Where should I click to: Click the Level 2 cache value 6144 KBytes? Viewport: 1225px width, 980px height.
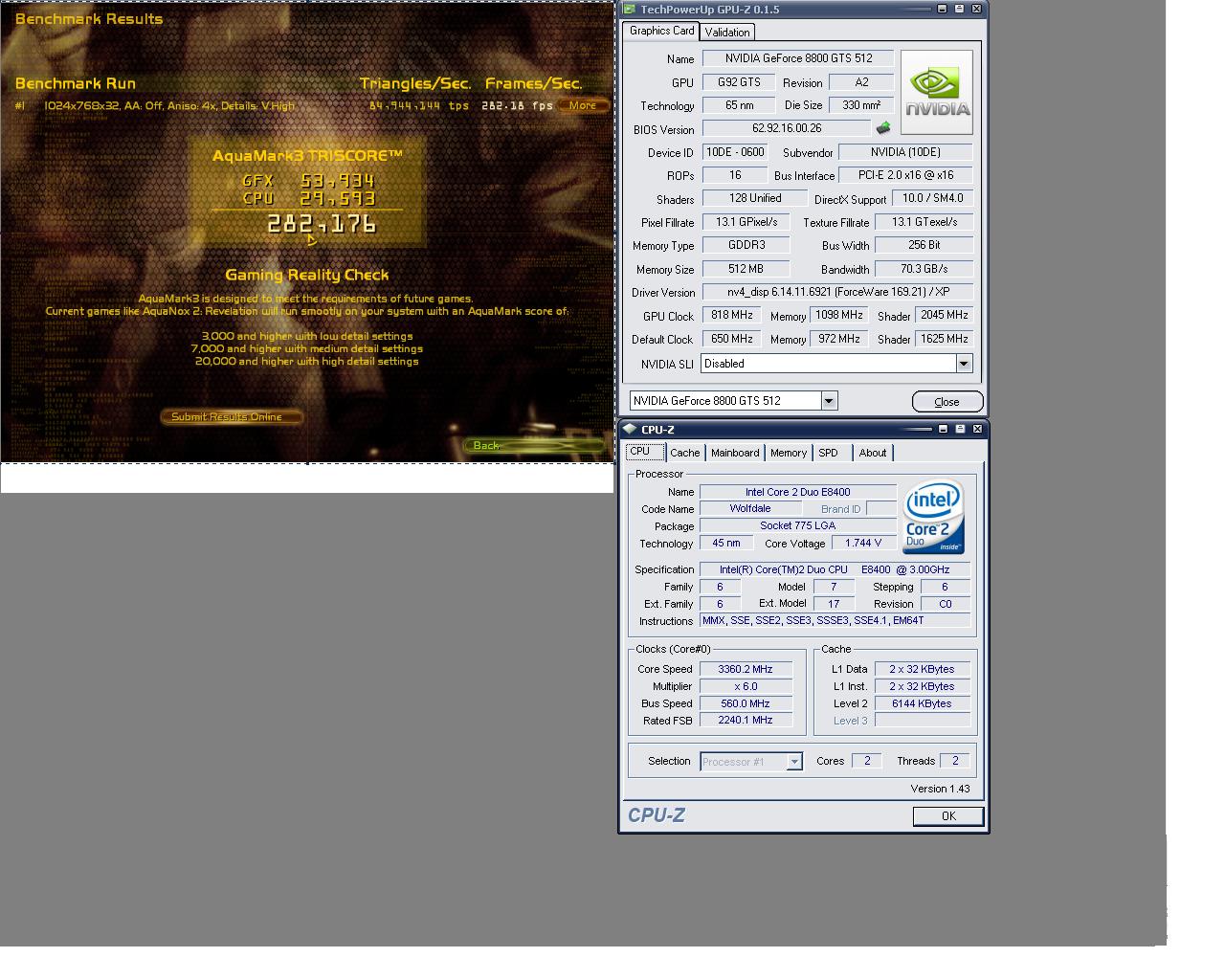click(922, 703)
